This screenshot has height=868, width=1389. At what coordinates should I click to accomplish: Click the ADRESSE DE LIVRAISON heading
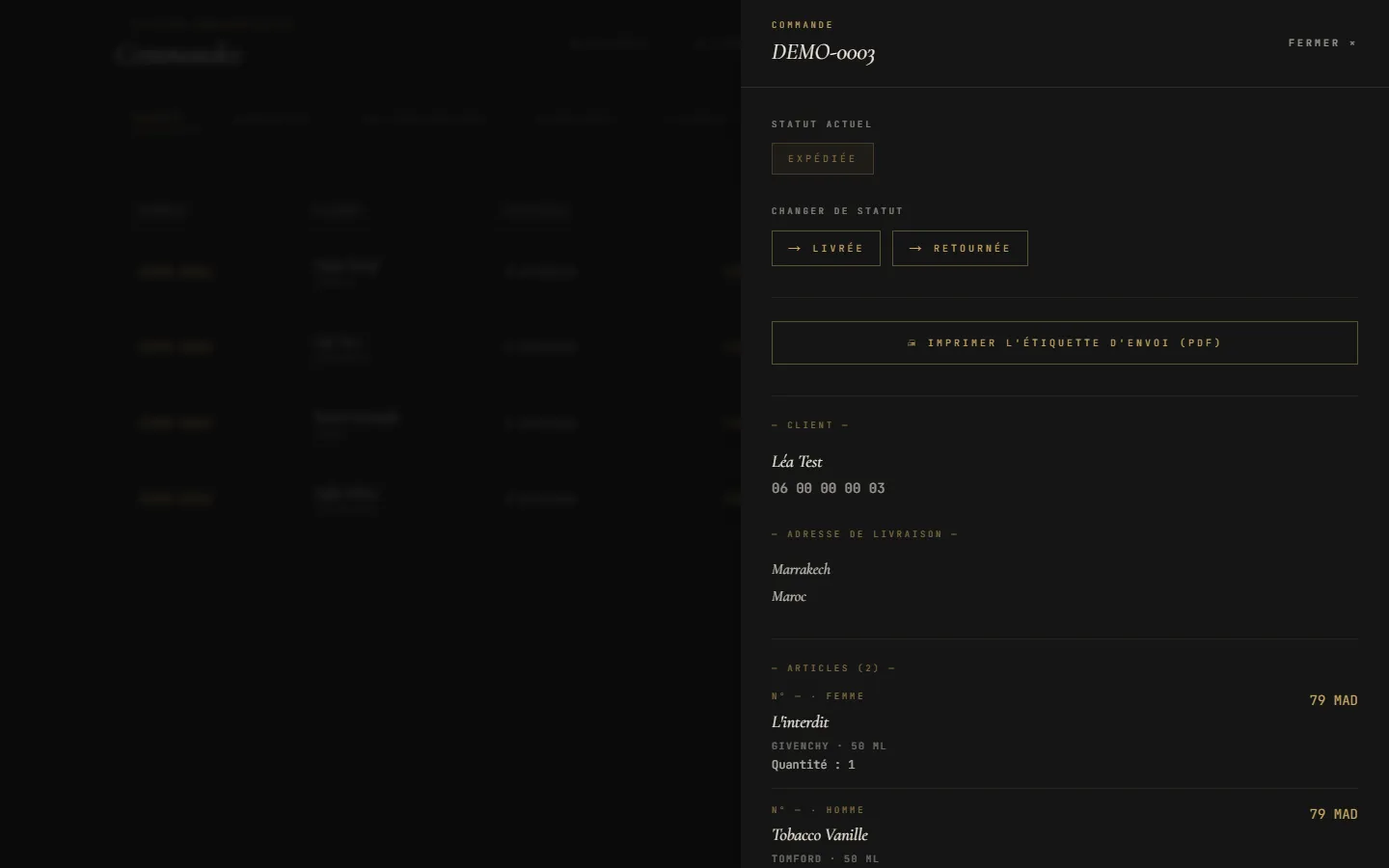864,534
